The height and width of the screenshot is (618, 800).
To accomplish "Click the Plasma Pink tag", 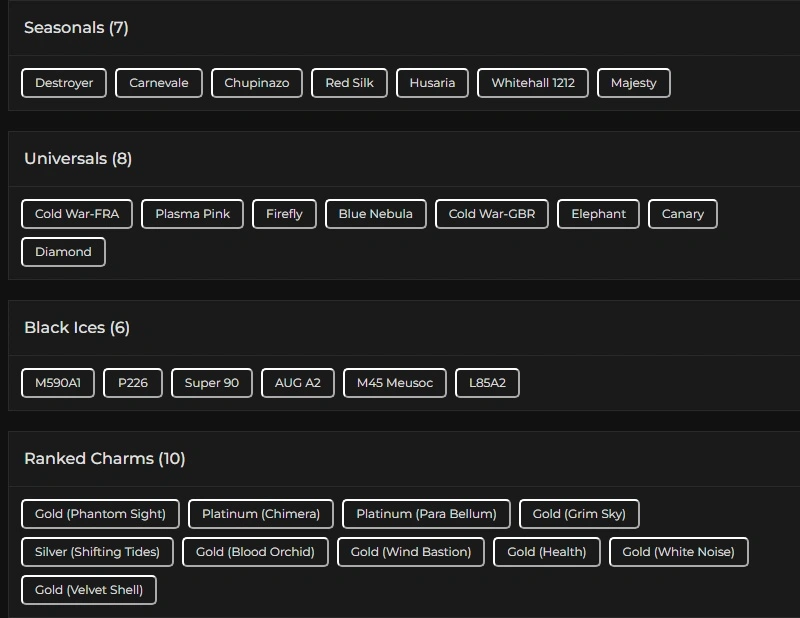I will pos(193,214).
